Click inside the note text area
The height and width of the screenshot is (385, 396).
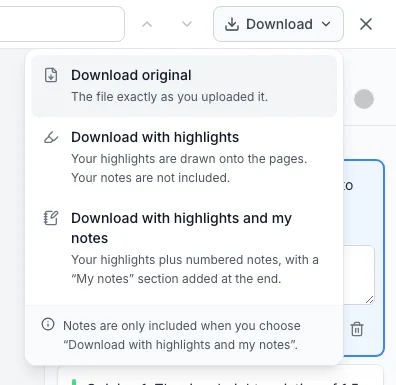359,275
